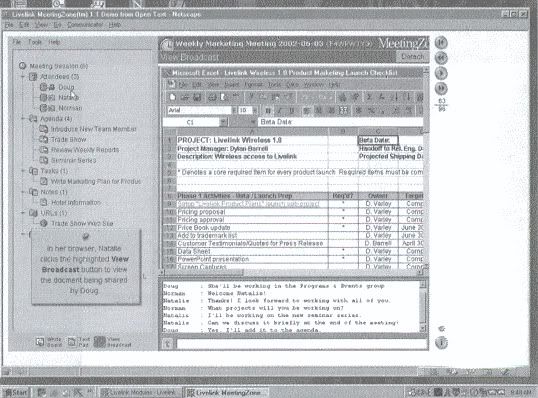Click the play forward round button

[x=441, y=73]
